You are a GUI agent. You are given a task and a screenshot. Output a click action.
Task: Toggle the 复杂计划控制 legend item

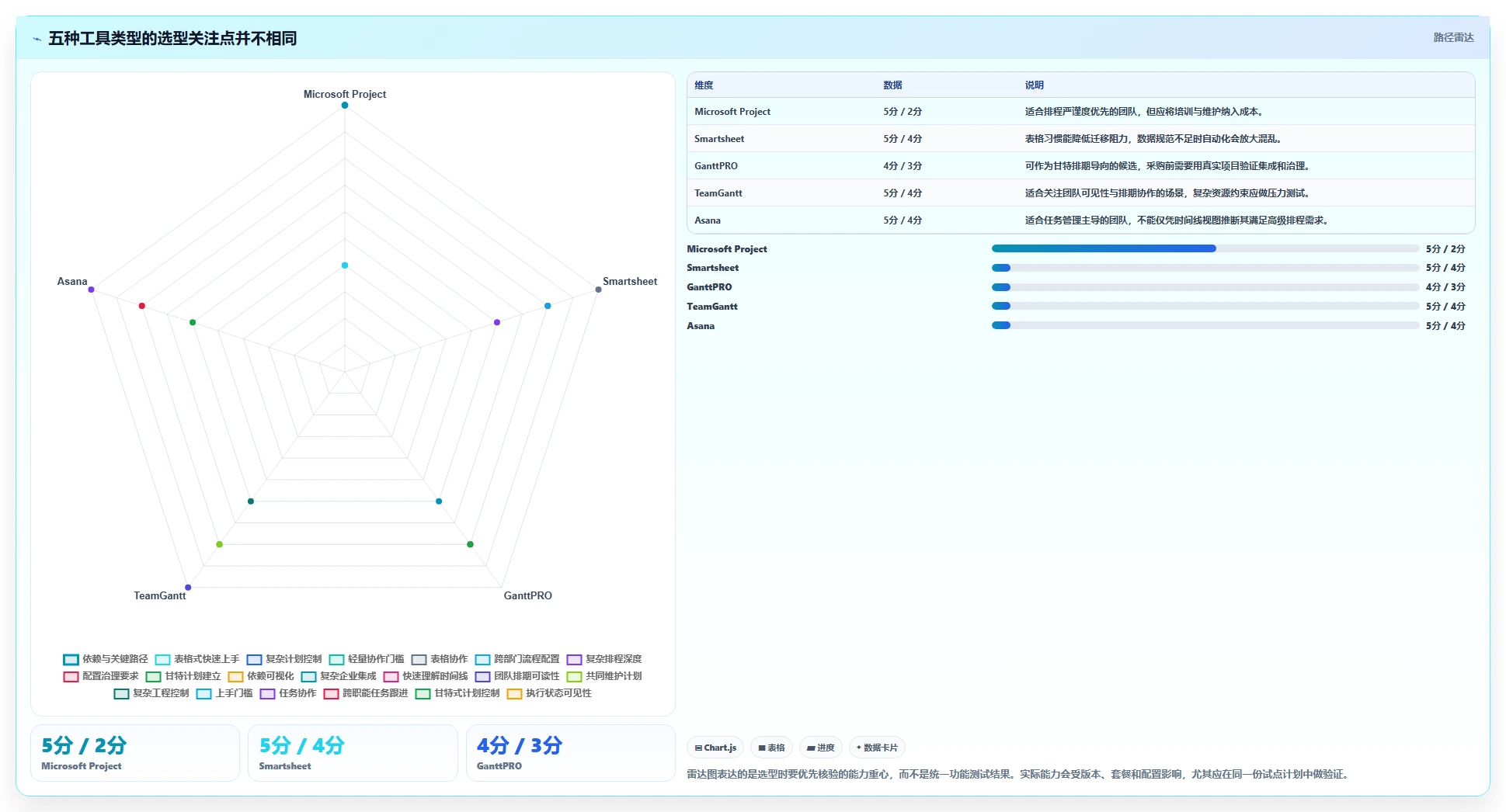(x=284, y=659)
